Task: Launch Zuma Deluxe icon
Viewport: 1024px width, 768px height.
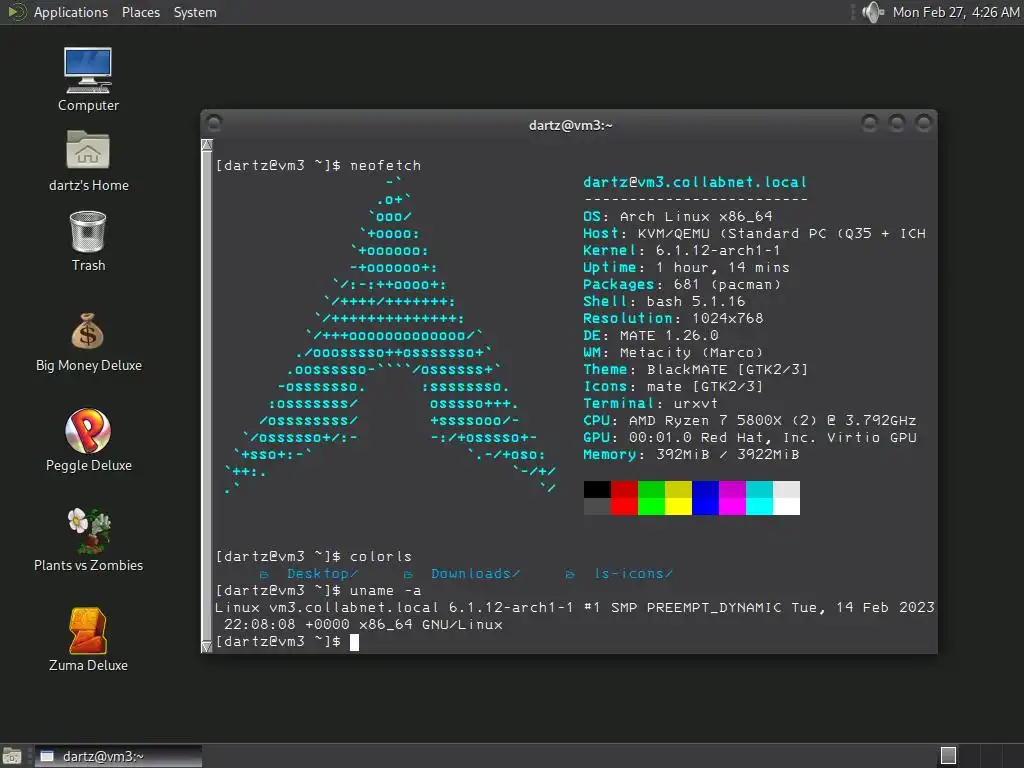Action: [x=88, y=640]
